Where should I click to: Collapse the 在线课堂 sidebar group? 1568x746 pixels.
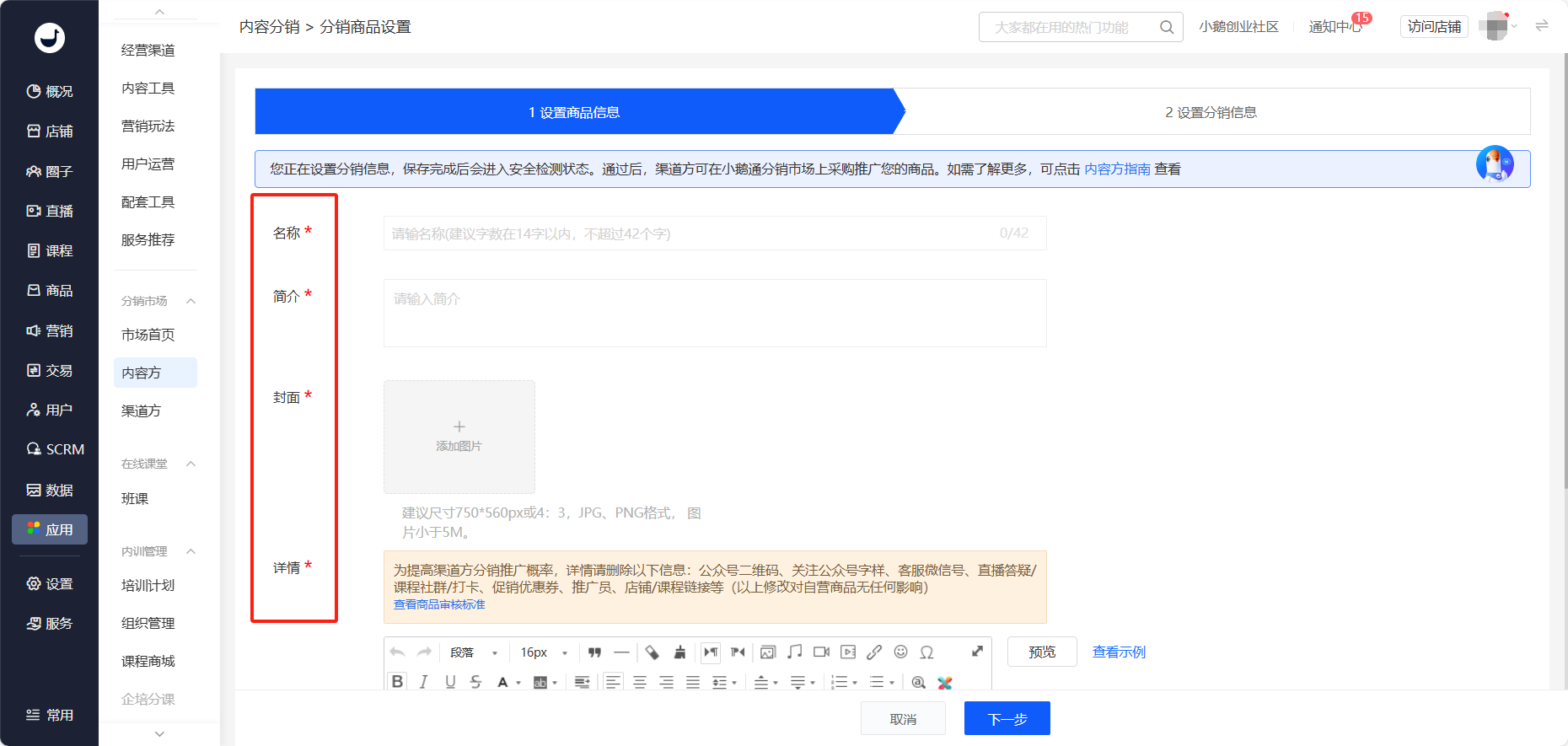coord(191,464)
